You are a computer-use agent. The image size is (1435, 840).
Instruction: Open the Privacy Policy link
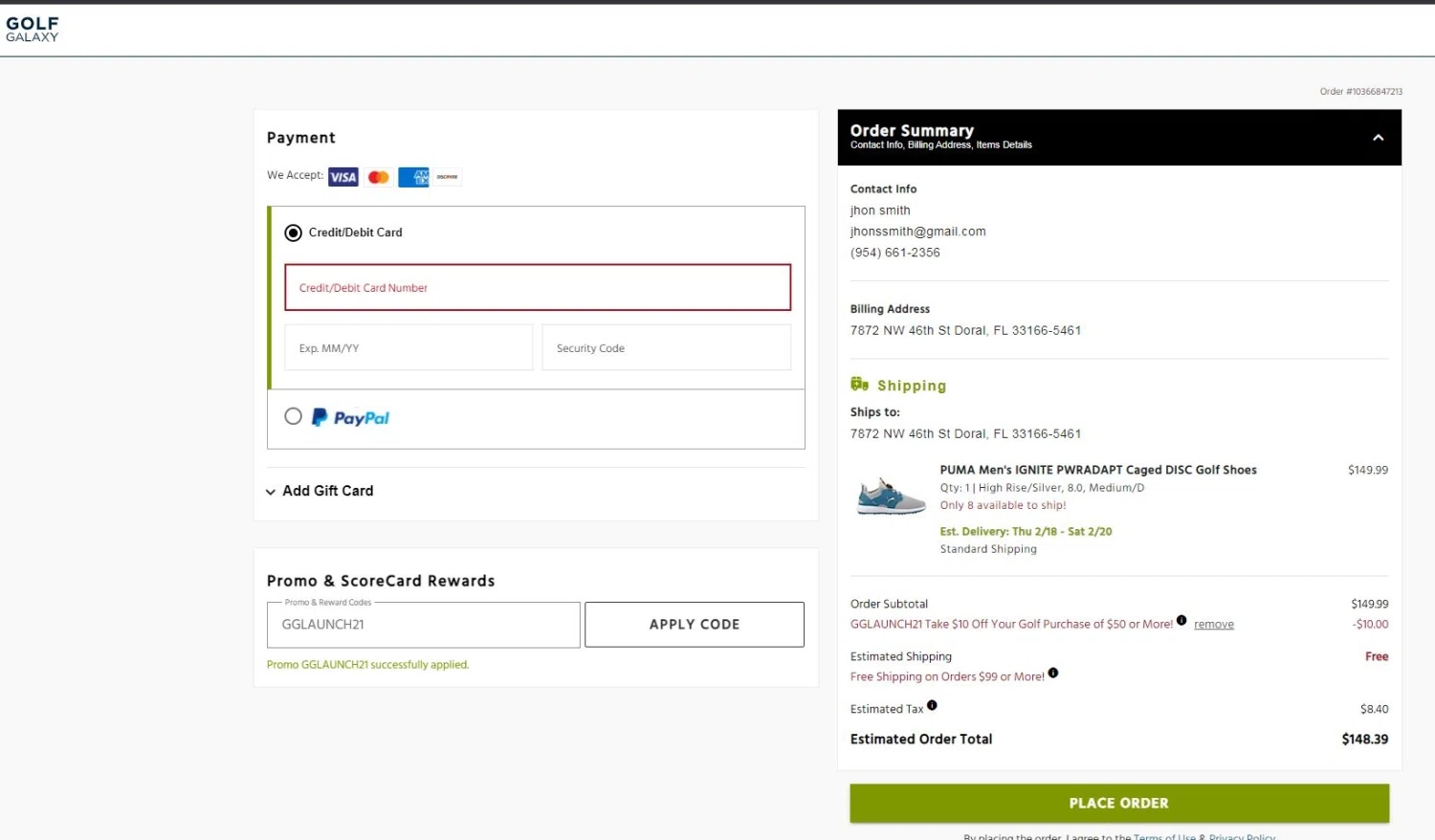click(1242, 836)
